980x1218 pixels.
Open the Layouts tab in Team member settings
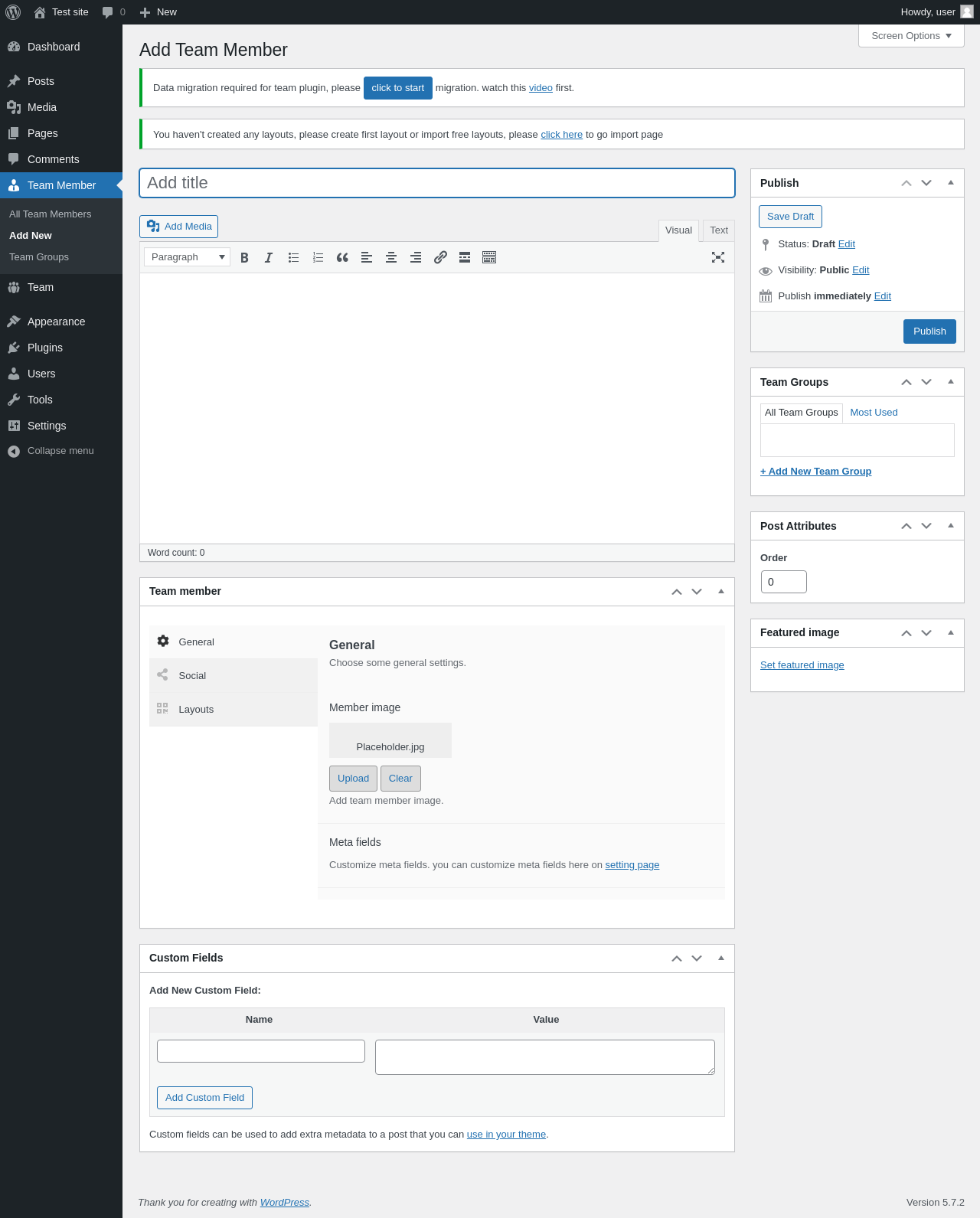[234, 710]
